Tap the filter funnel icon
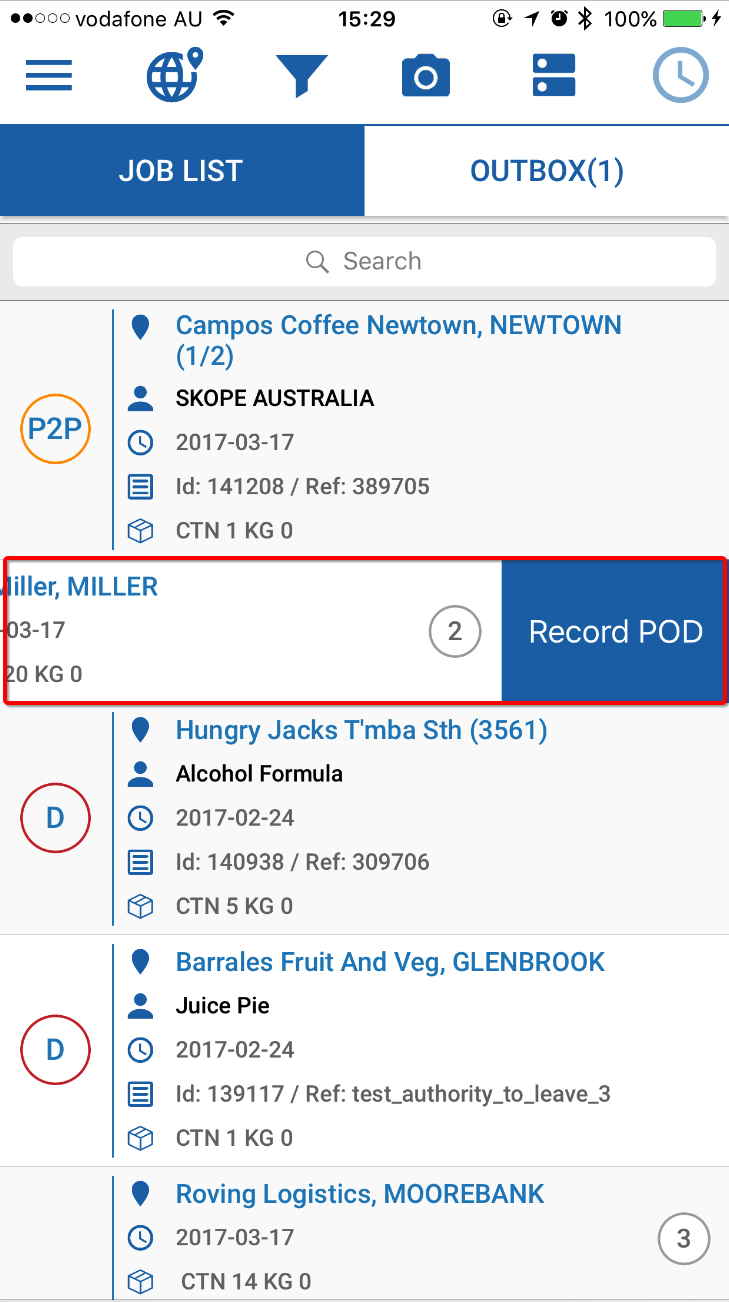The height and width of the screenshot is (1302, 729). pos(301,76)
